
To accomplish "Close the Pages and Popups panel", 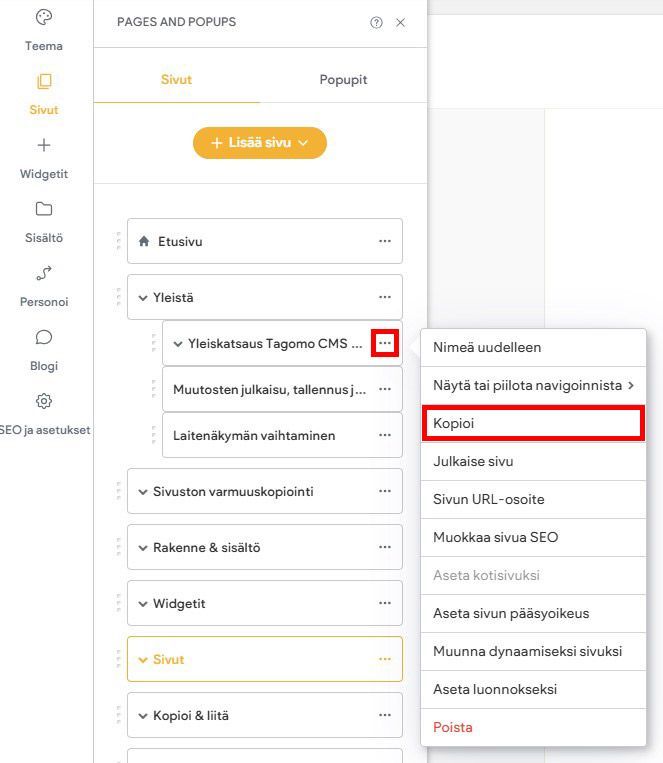I will point(401,22).
